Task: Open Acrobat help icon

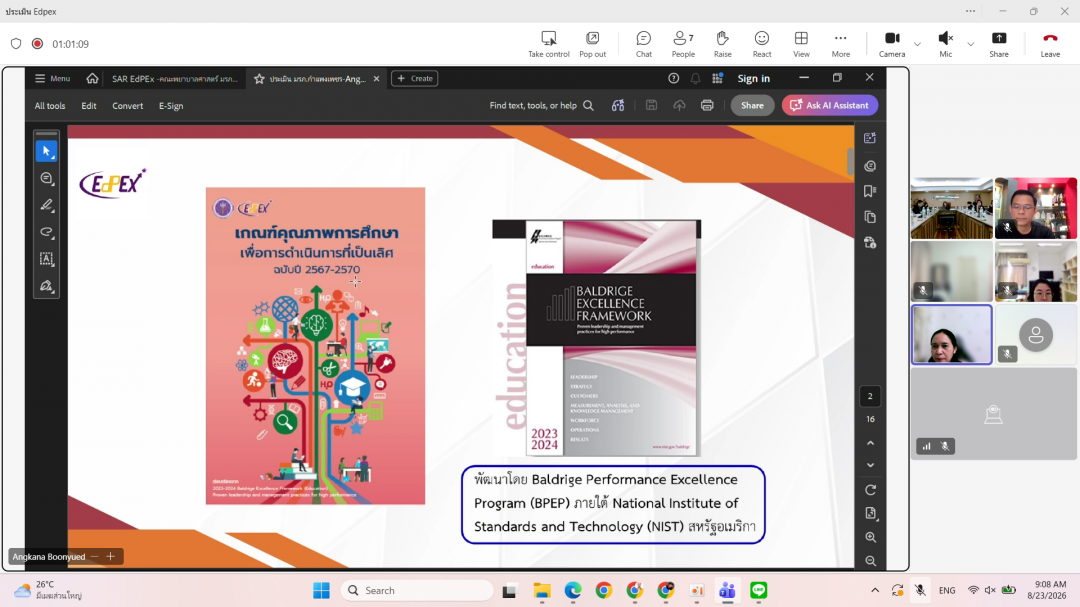Action: click(x=674, y=79)
